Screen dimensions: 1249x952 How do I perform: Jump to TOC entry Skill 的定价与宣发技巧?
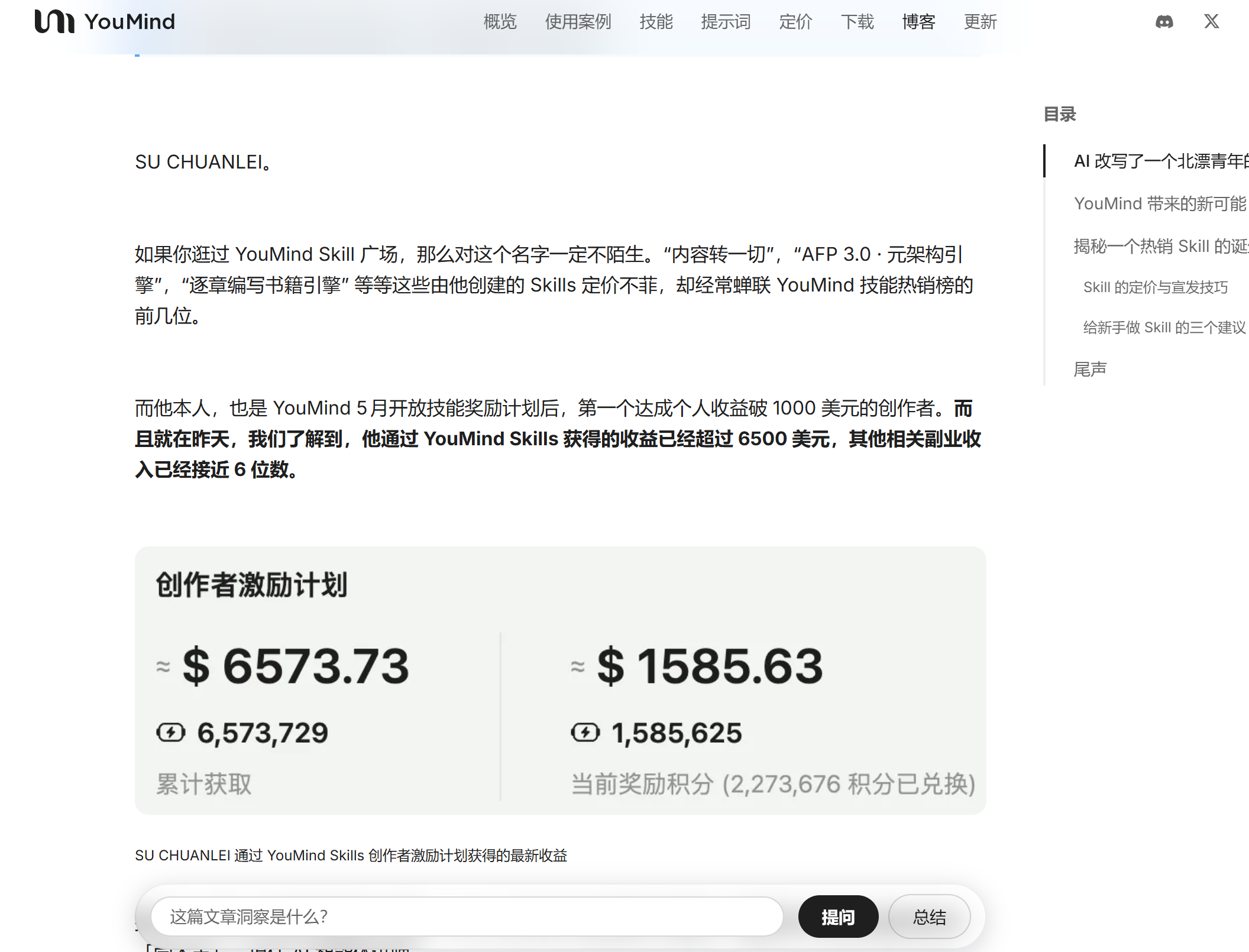pyautogui.click(x=1156, y=287)
